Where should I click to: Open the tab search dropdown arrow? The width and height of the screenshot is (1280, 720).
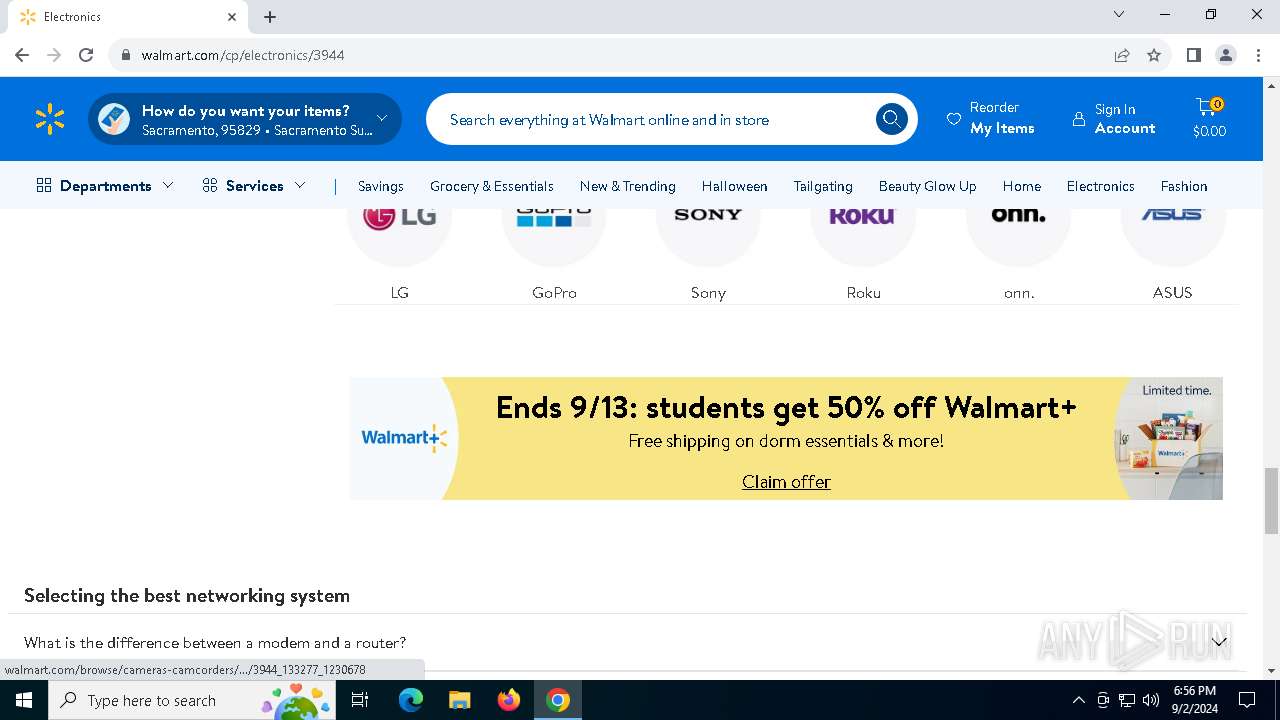click(1119, 15)
